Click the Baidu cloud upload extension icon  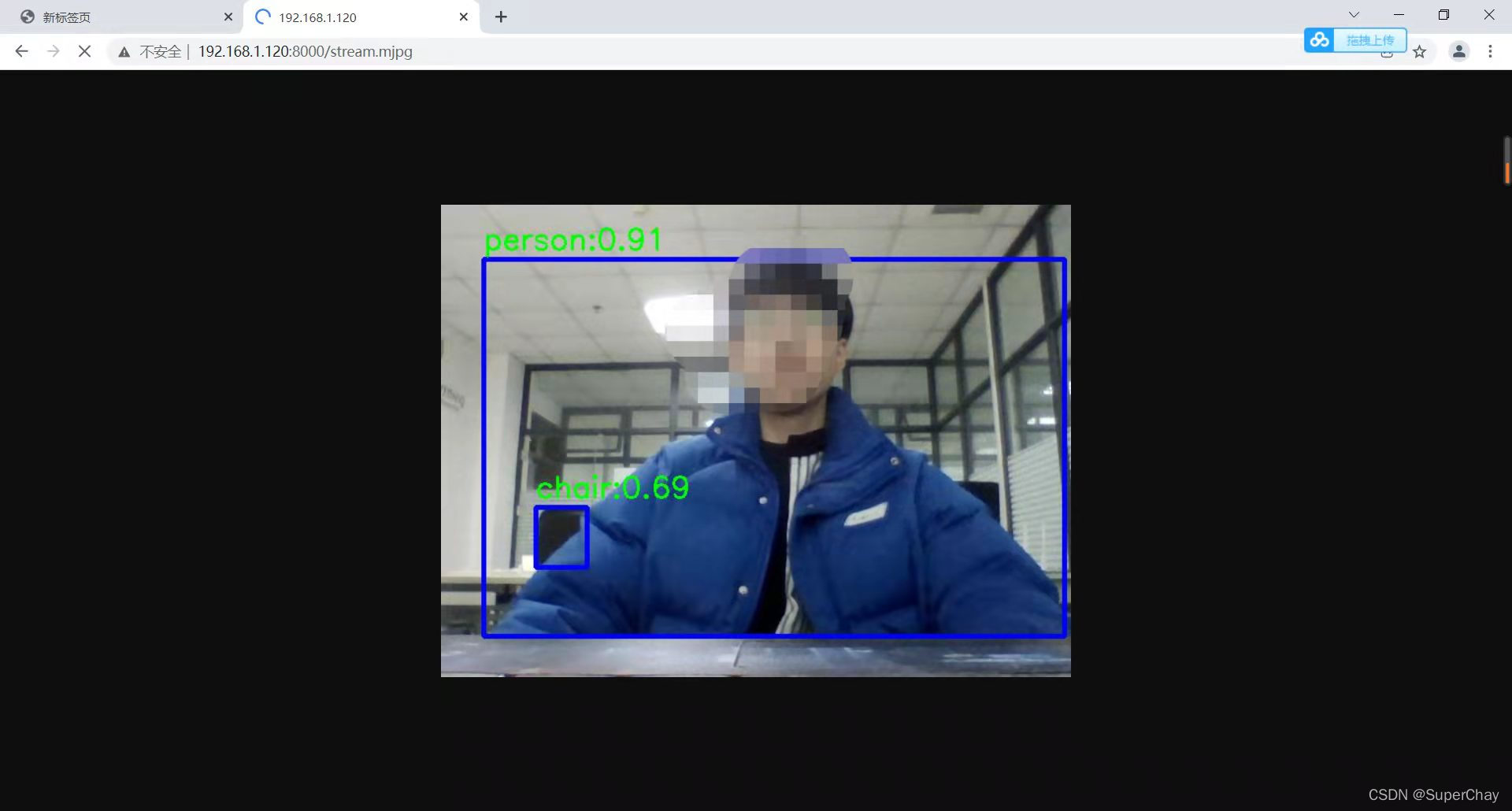click(x=1320, y=39)
